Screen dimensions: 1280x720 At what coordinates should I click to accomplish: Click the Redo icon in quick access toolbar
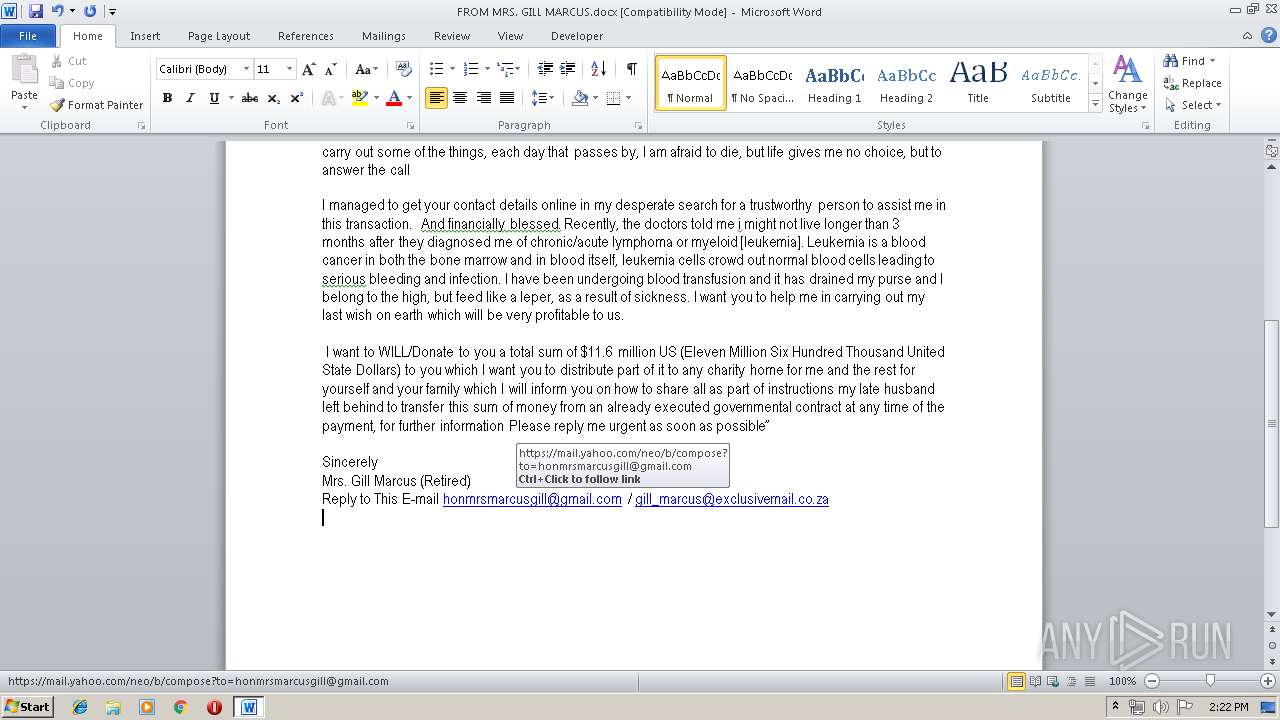click(90, 11)
